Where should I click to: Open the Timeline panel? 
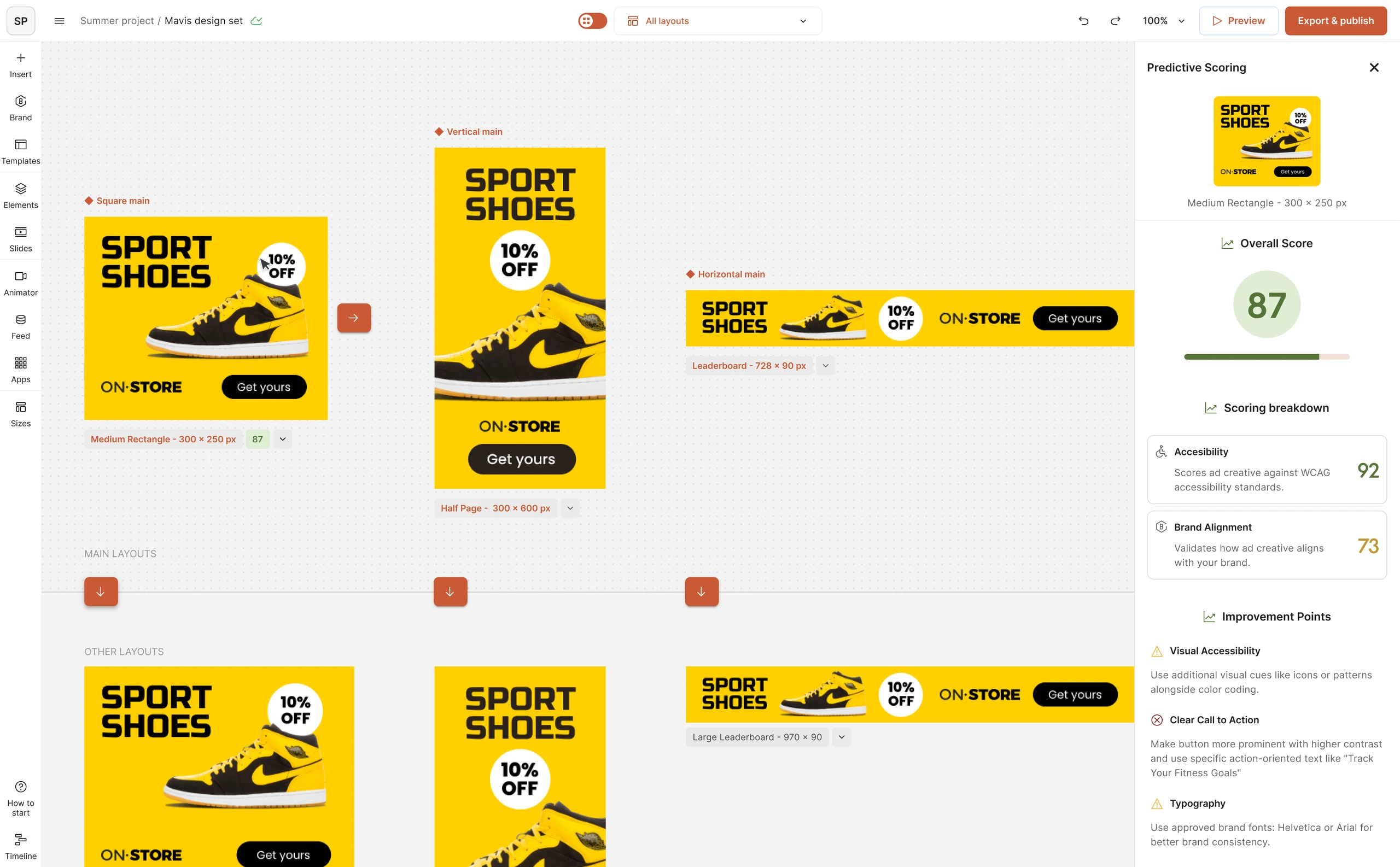[x=21, y=847]
